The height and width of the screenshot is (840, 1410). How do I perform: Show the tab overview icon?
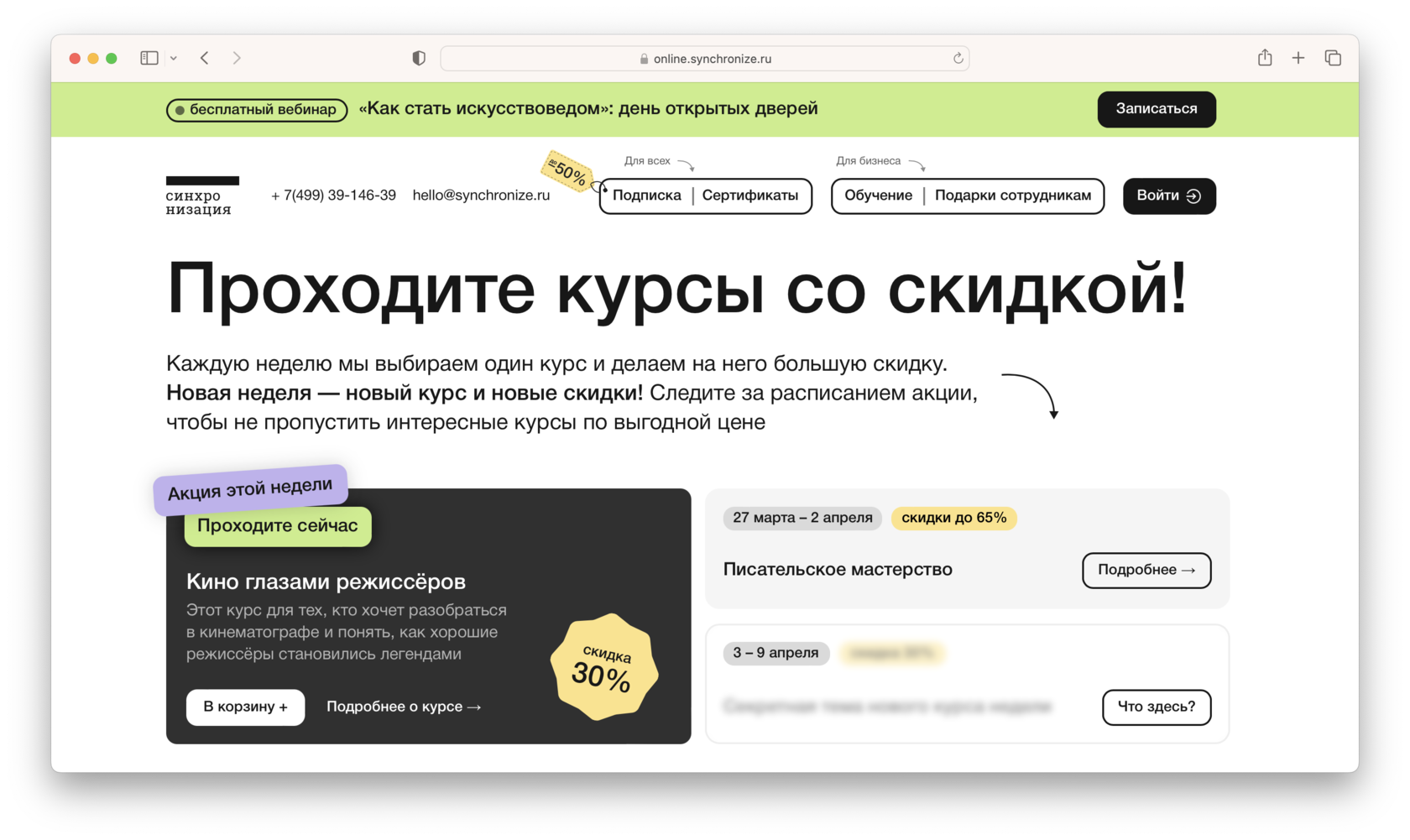click(1333, 58)
